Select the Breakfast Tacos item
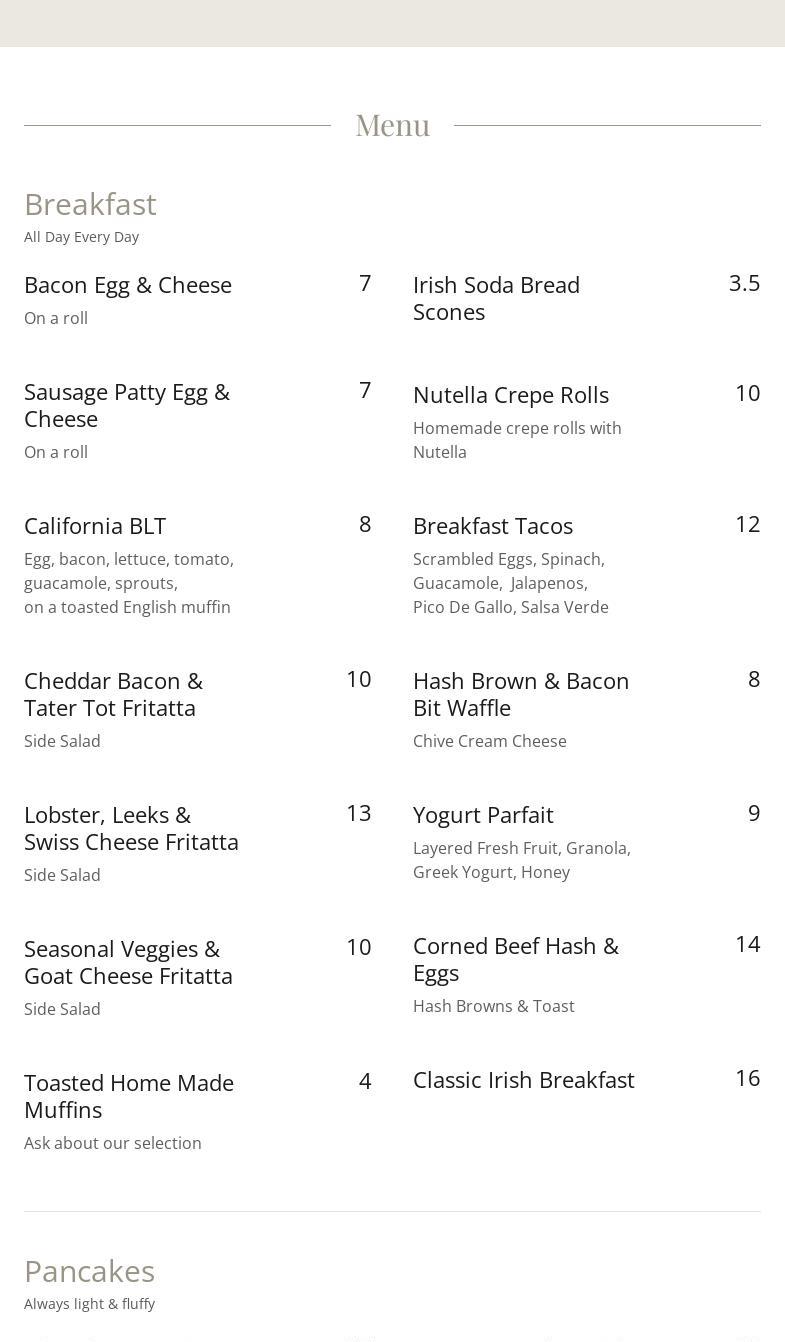This screenshot has width=785, height=1342. pyautogui.click(x=493, y=526)
